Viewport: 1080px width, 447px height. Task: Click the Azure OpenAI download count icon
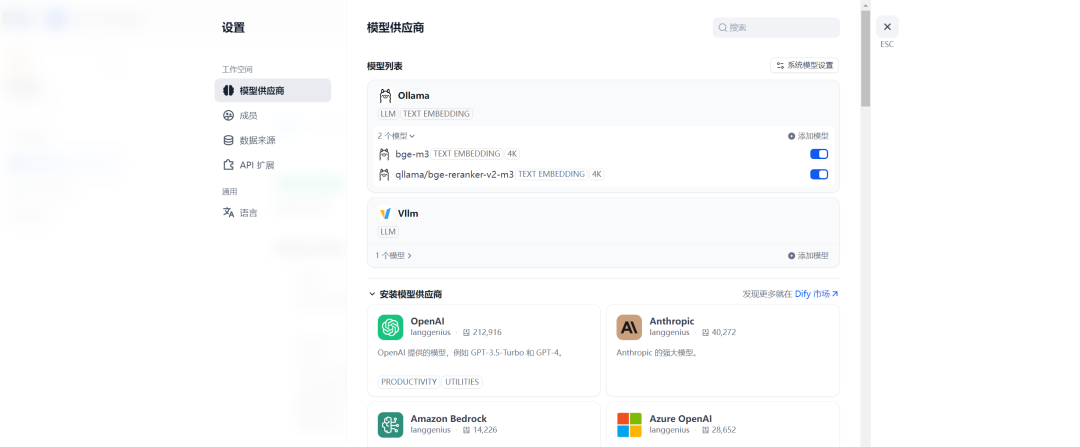pos(705,430)
